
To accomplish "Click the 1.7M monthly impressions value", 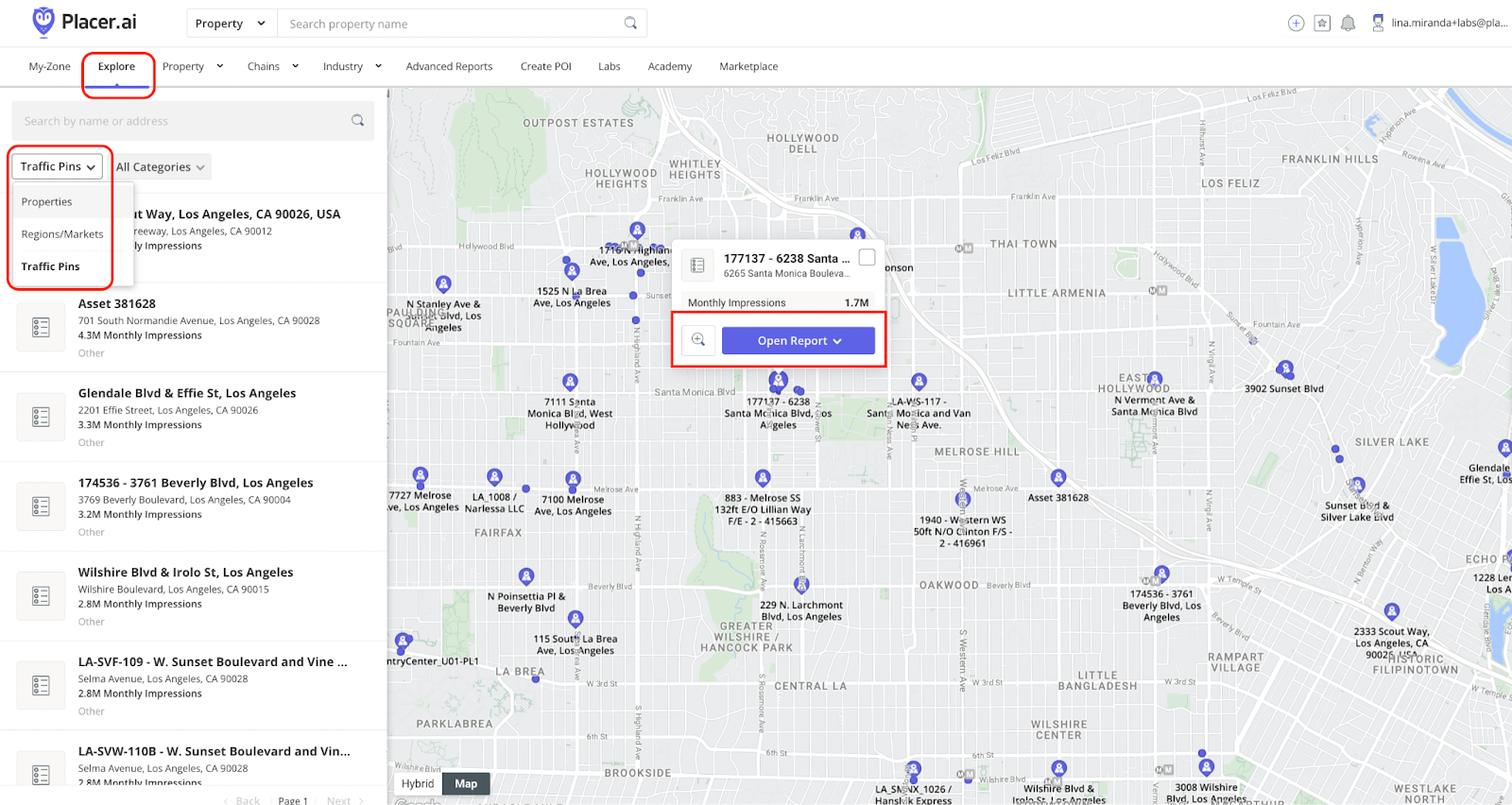I will pyautogui.click(x=856, y=303).
